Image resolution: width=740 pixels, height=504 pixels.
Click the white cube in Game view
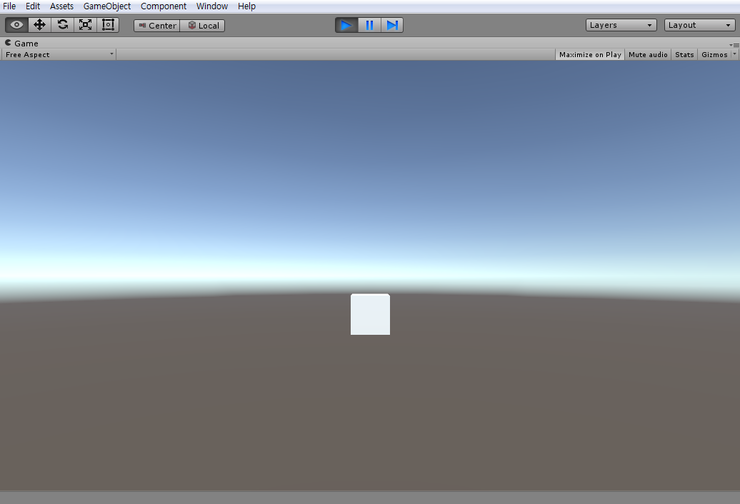click(370, 314)
